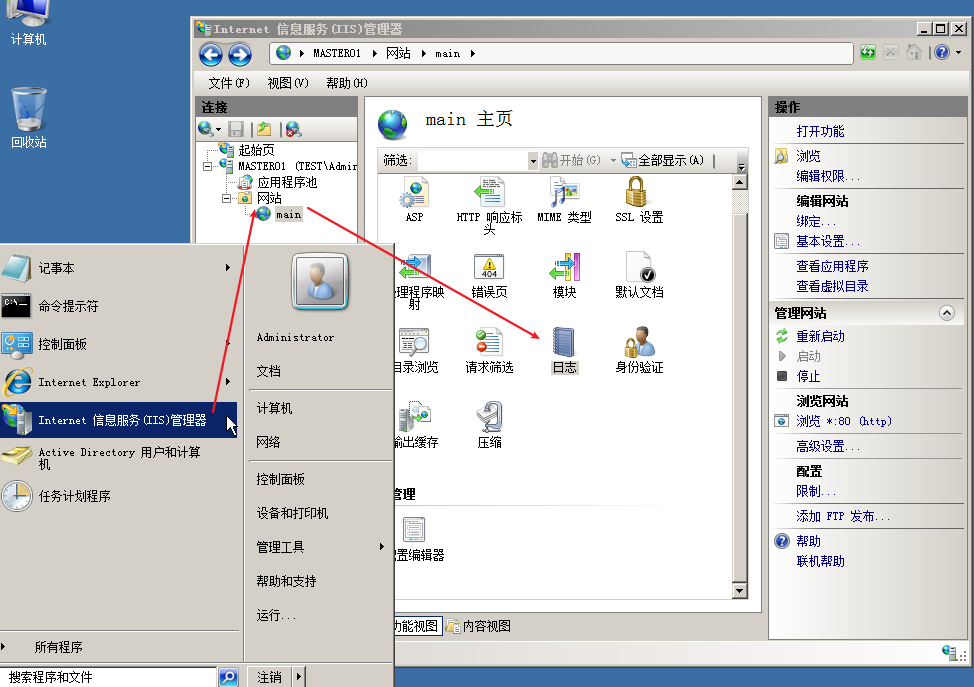Open the ASP feature icon

pyautogui.click(x=414, y=193)
